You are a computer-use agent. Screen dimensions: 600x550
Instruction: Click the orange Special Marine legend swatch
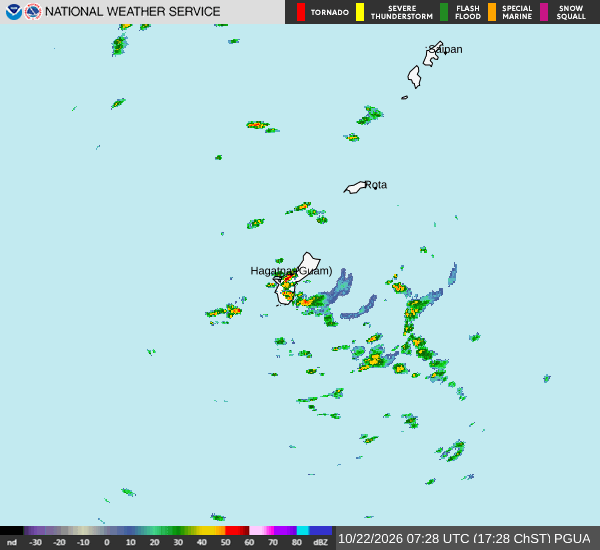(x=492, y=12)
